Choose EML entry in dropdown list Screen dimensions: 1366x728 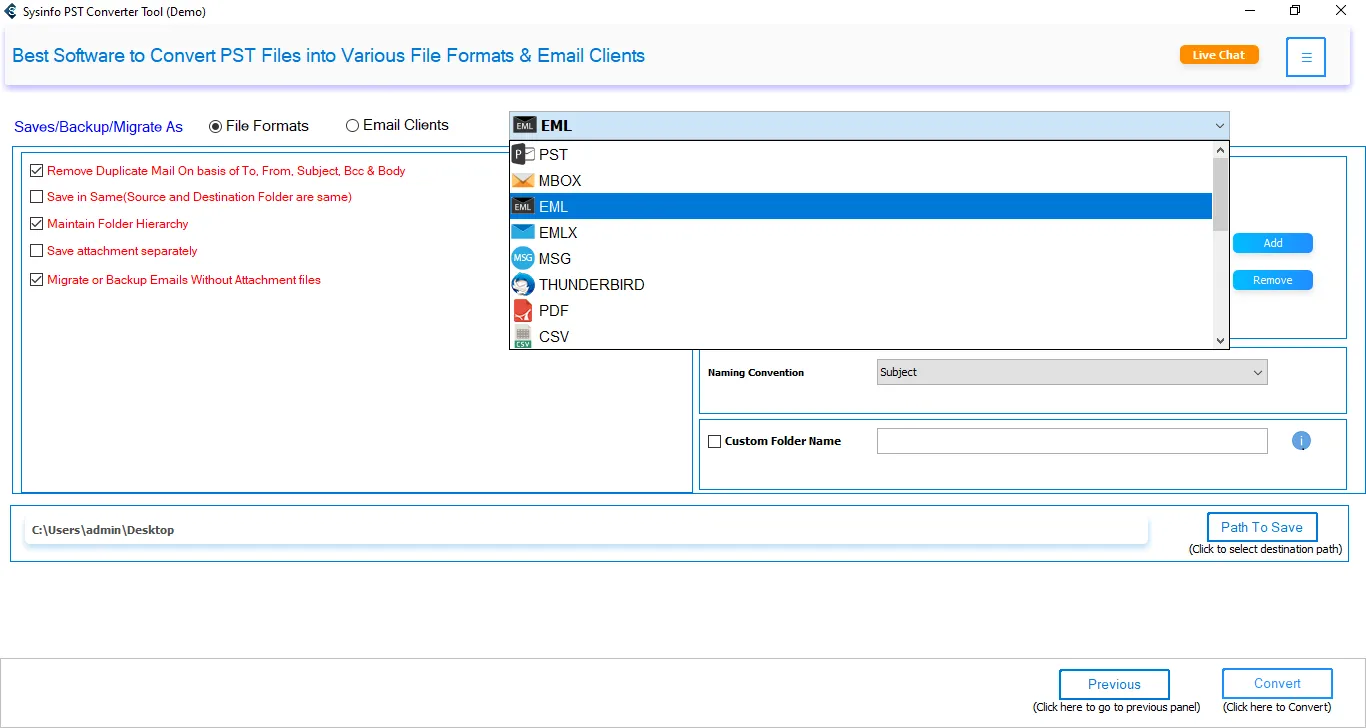[x=860, y=207]
